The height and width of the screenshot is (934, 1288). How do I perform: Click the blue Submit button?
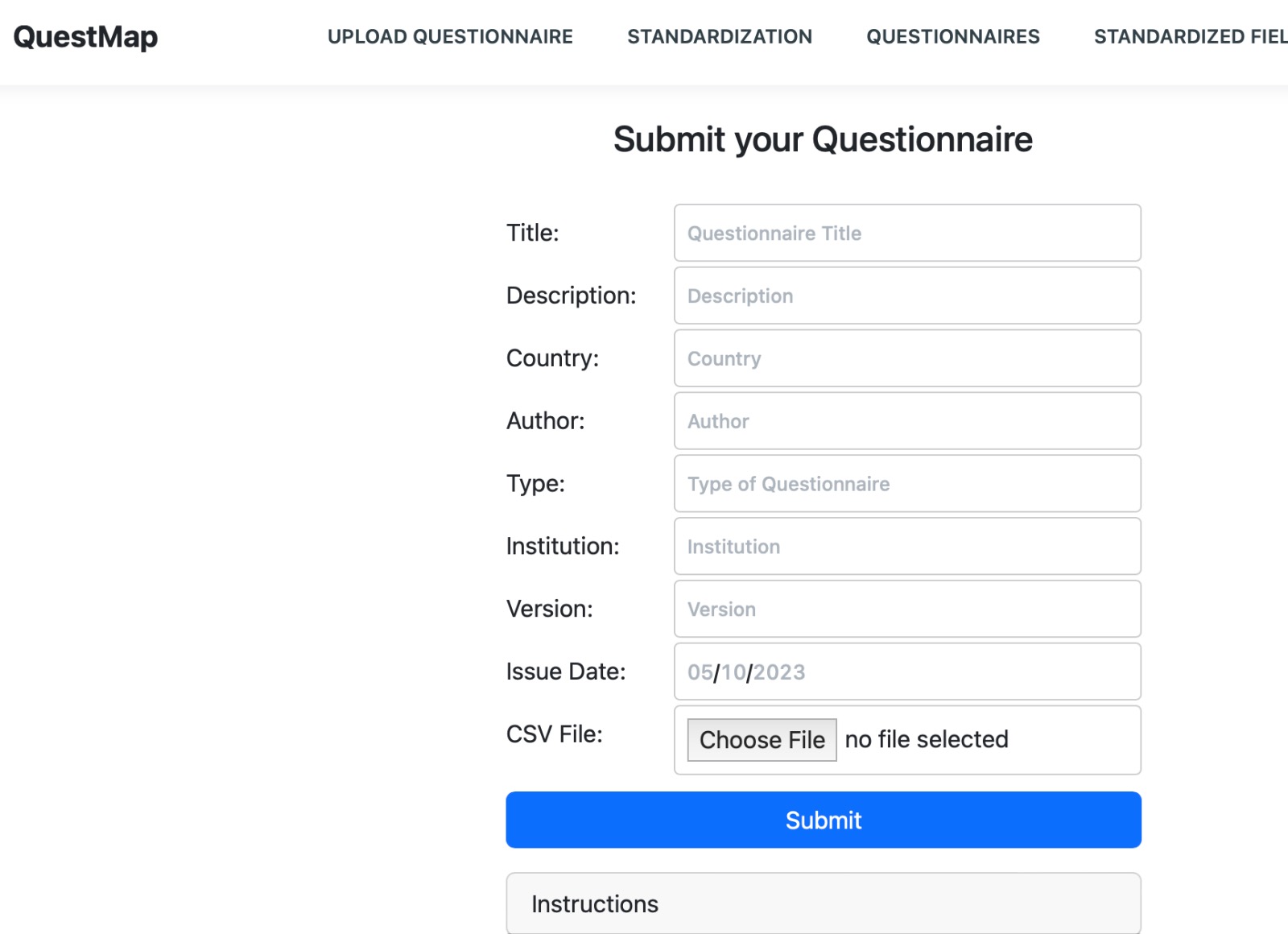(x=824, y=820)
